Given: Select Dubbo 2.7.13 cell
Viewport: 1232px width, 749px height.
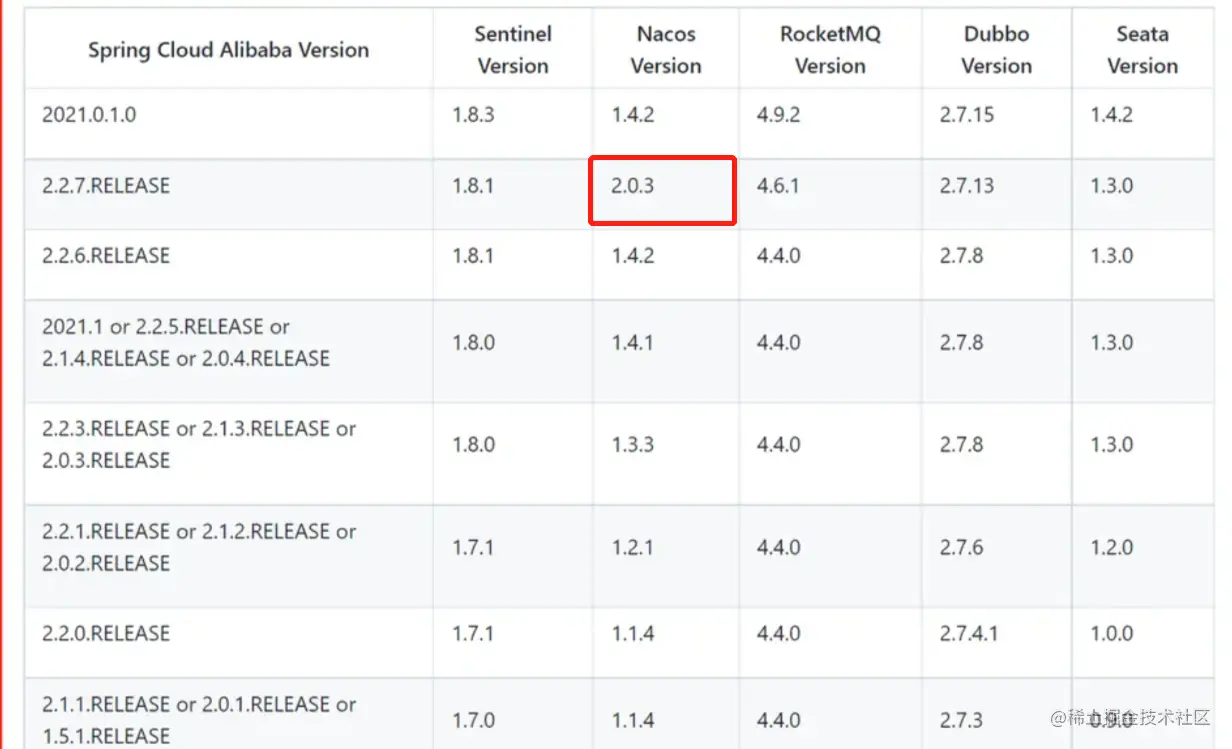Looking at the screenshot, I should pos(996,194).
